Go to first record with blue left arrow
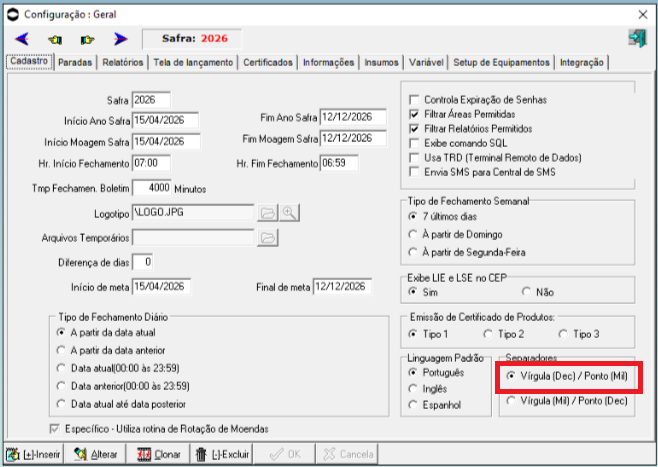The width and height of the screenshot is (658, 467). point(22,39)
